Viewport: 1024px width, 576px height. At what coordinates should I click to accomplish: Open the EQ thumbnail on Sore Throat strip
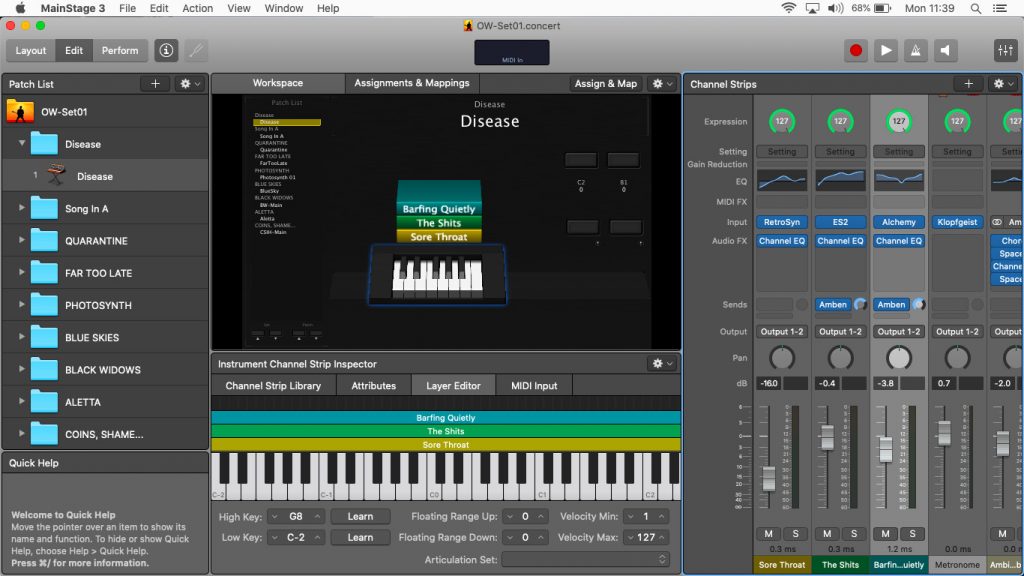(x=782, y=181)
